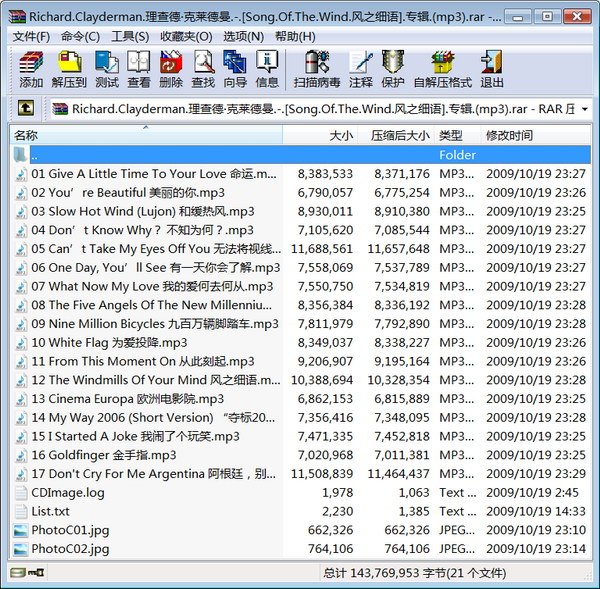Open the 收藏夹(O) menu

pyautogui.click(x=186, y=37)
